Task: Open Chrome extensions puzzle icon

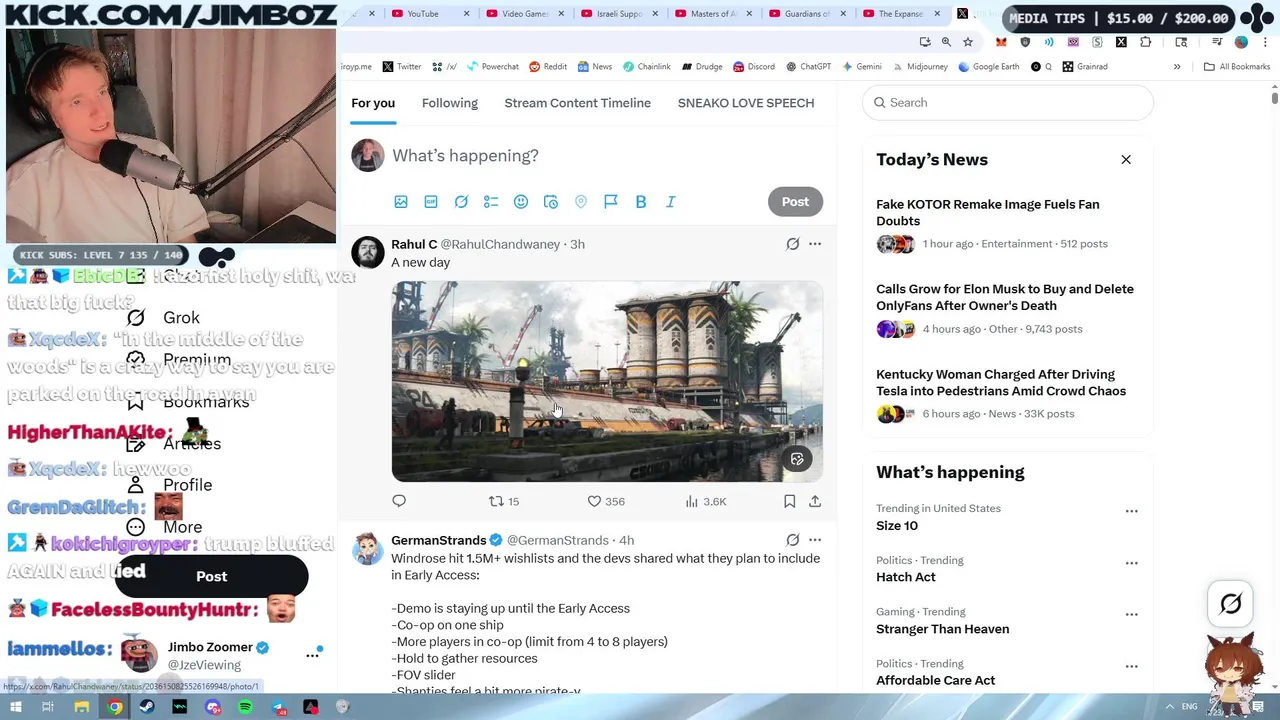Action: pos(1146,42)
